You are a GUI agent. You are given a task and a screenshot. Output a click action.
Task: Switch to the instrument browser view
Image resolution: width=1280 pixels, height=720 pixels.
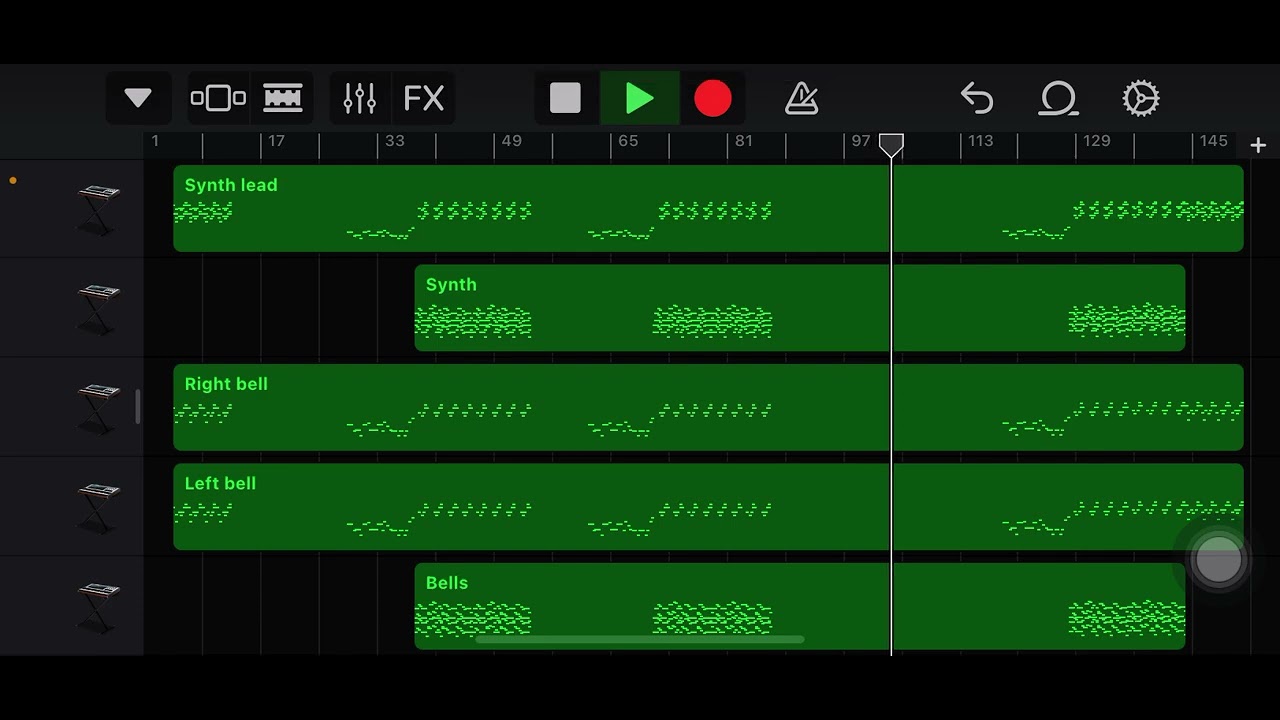(x=218, y=98)
